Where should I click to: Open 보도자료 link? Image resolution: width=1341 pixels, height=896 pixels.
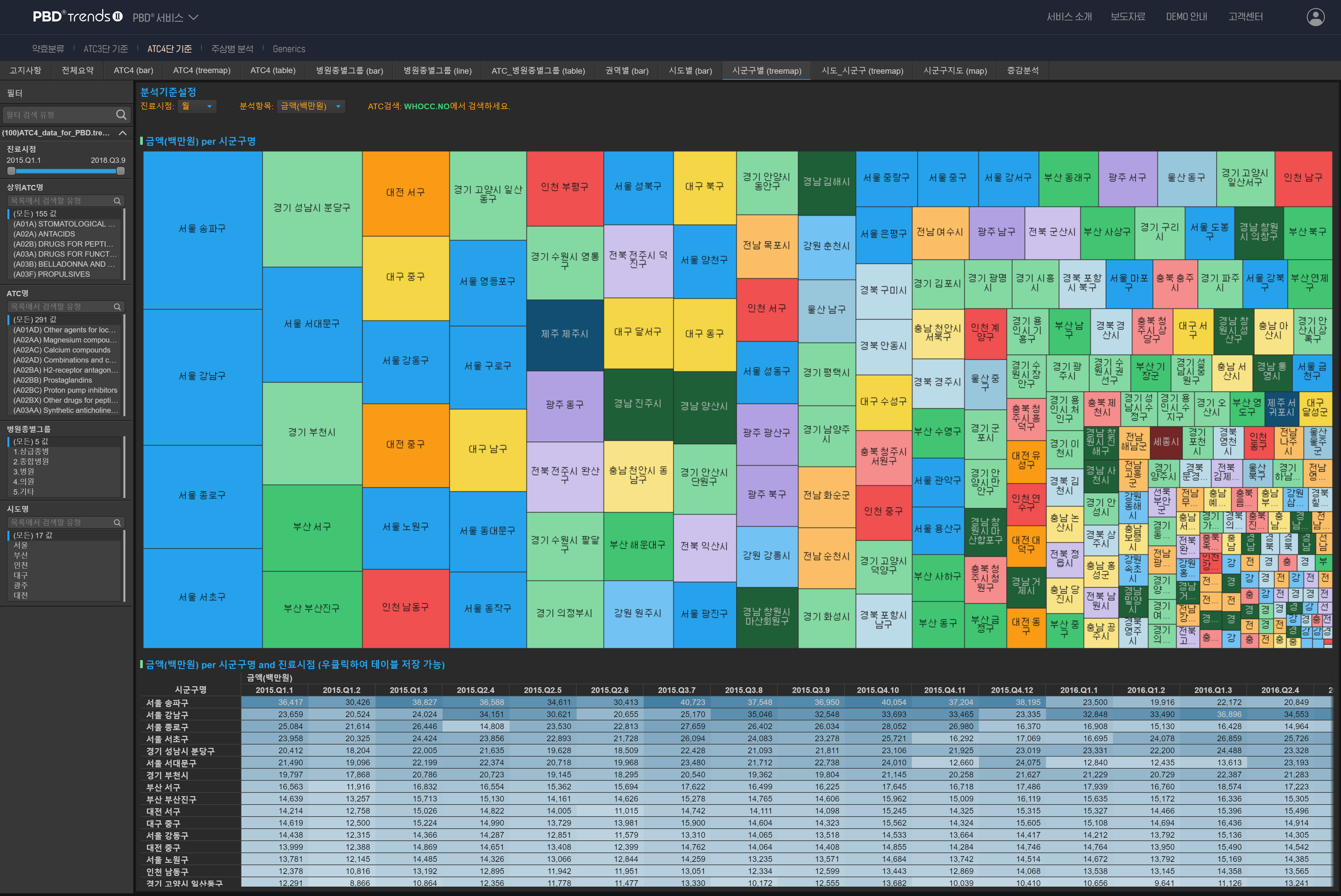pos(1127,17)
